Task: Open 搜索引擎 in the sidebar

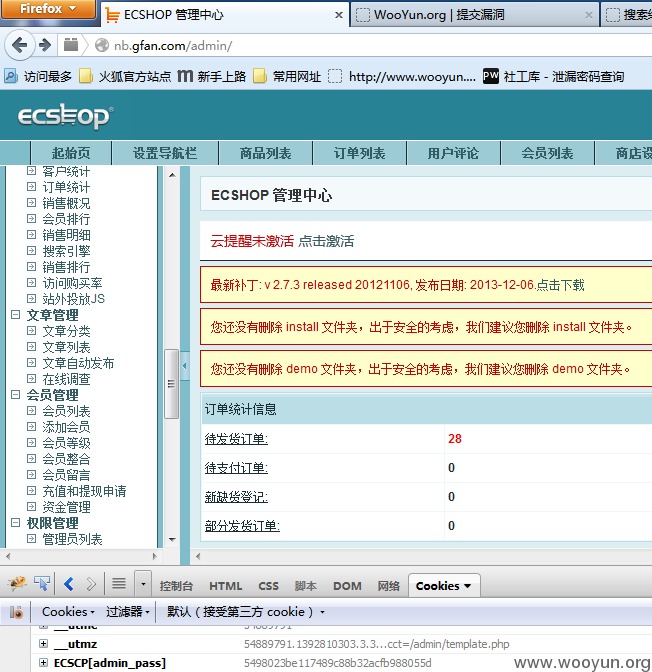Action: pos(66,251)
